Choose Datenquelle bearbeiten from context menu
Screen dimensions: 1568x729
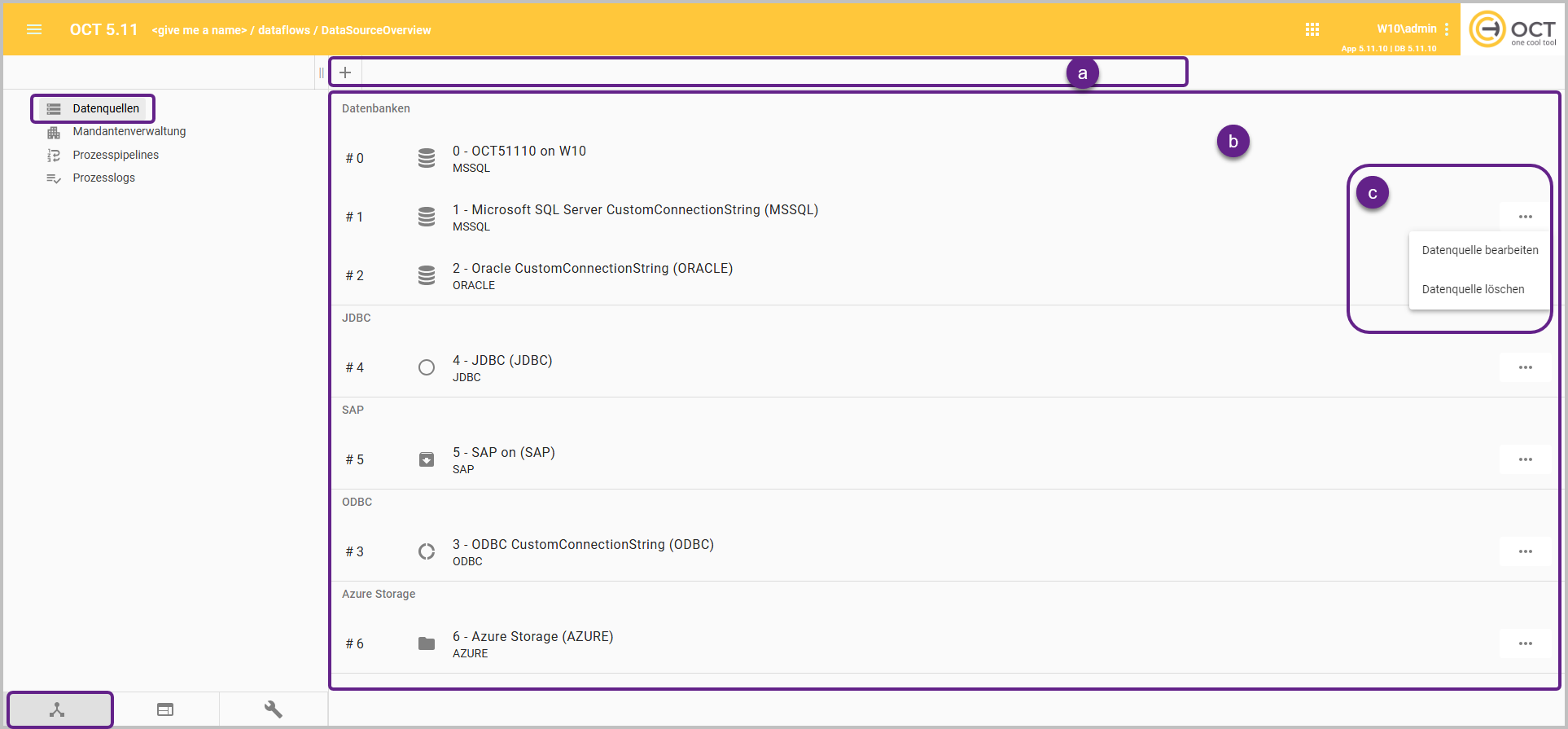coord(1479,250)
